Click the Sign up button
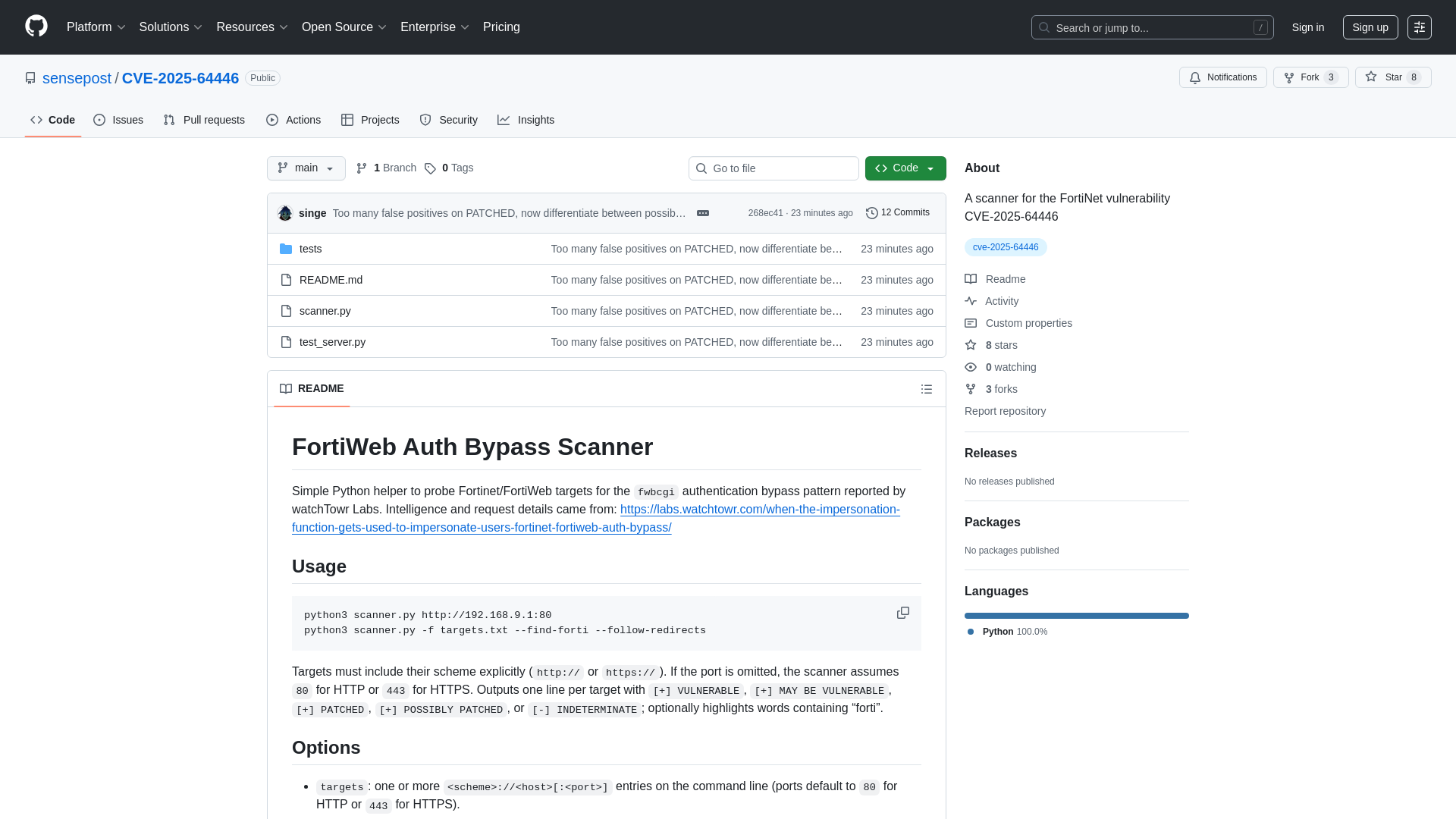The image size is (1456, 819). coord(1370,27)
